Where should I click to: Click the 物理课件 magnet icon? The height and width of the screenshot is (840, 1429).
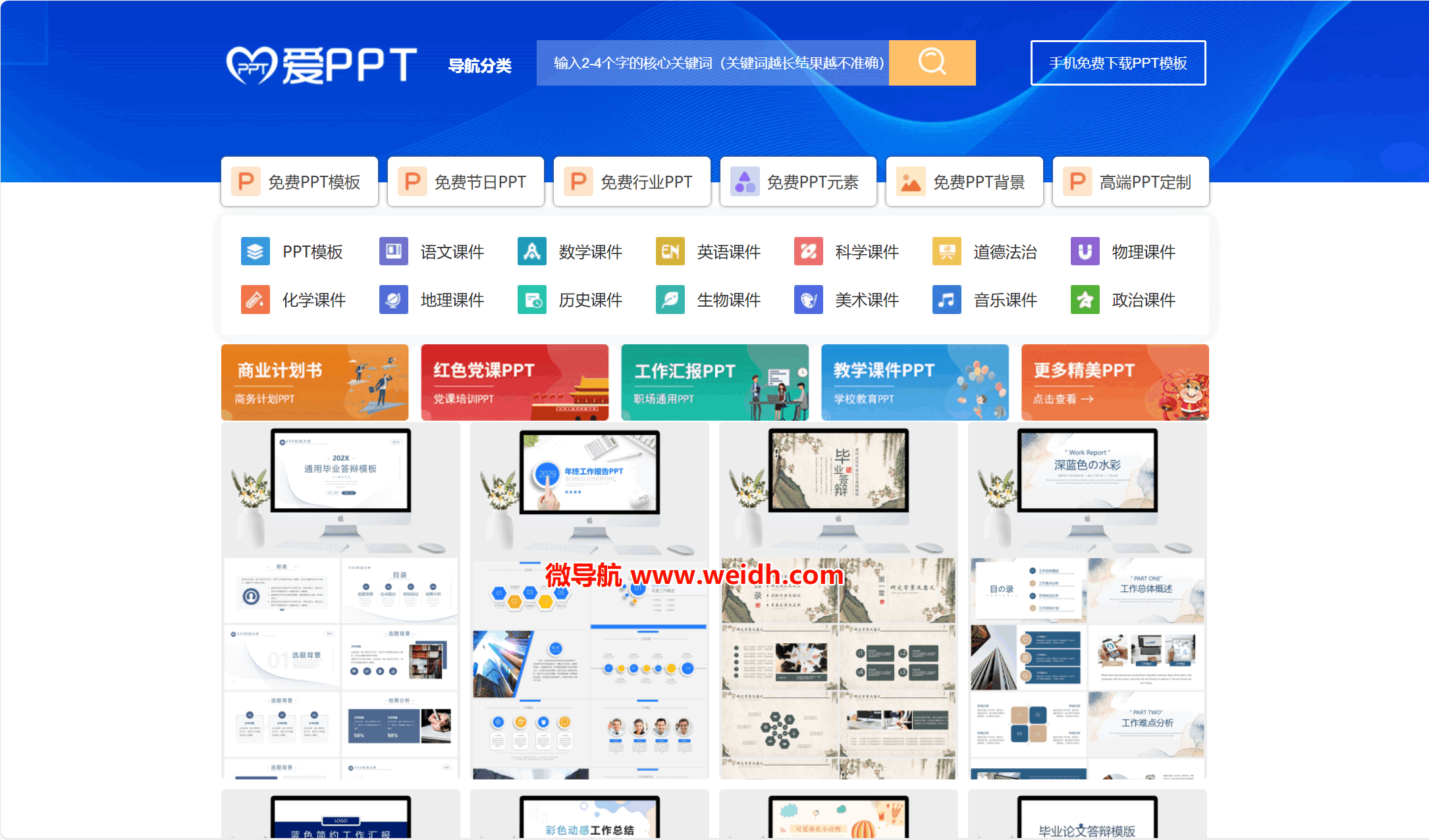coord(1085,251)
